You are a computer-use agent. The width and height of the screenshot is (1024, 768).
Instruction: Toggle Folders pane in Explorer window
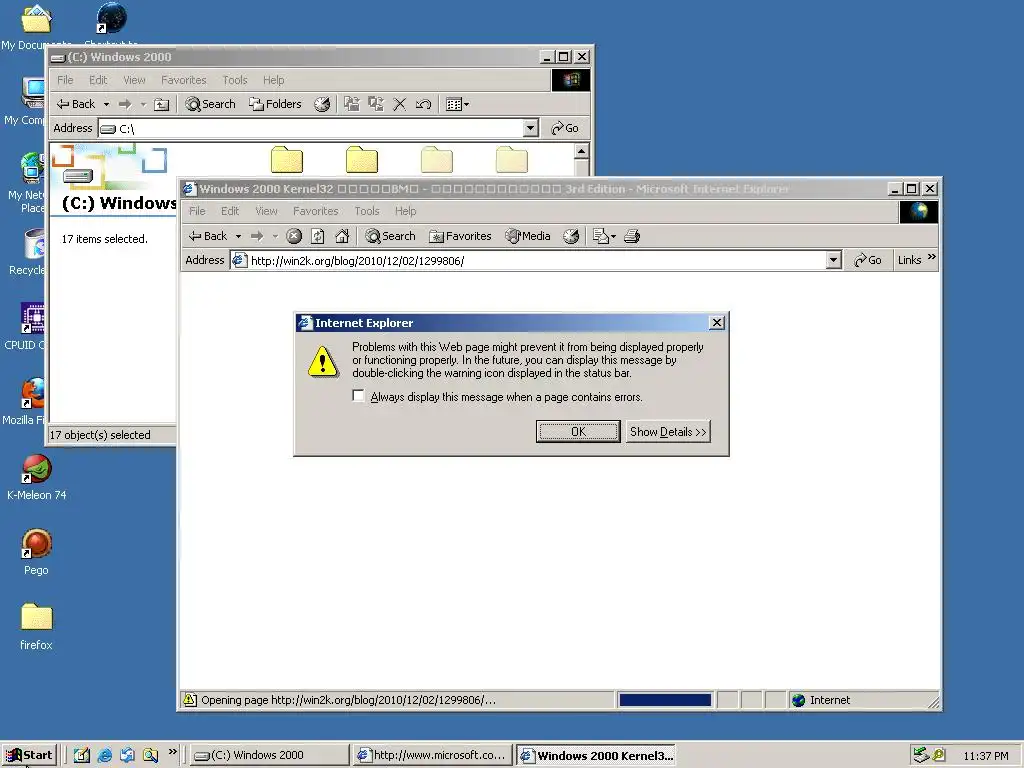(276, 104)
